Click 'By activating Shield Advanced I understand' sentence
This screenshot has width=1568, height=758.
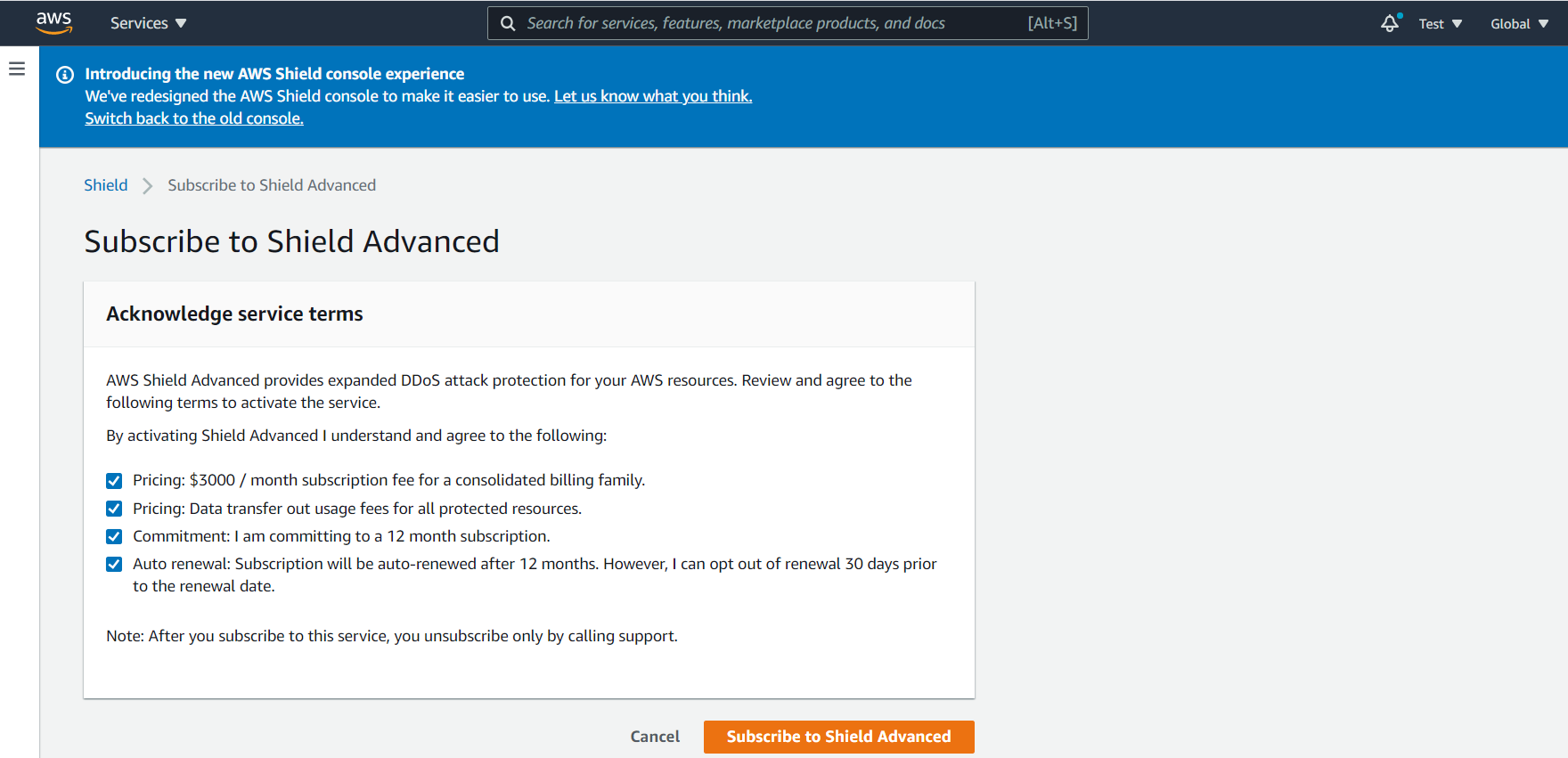tap(356, 436)
